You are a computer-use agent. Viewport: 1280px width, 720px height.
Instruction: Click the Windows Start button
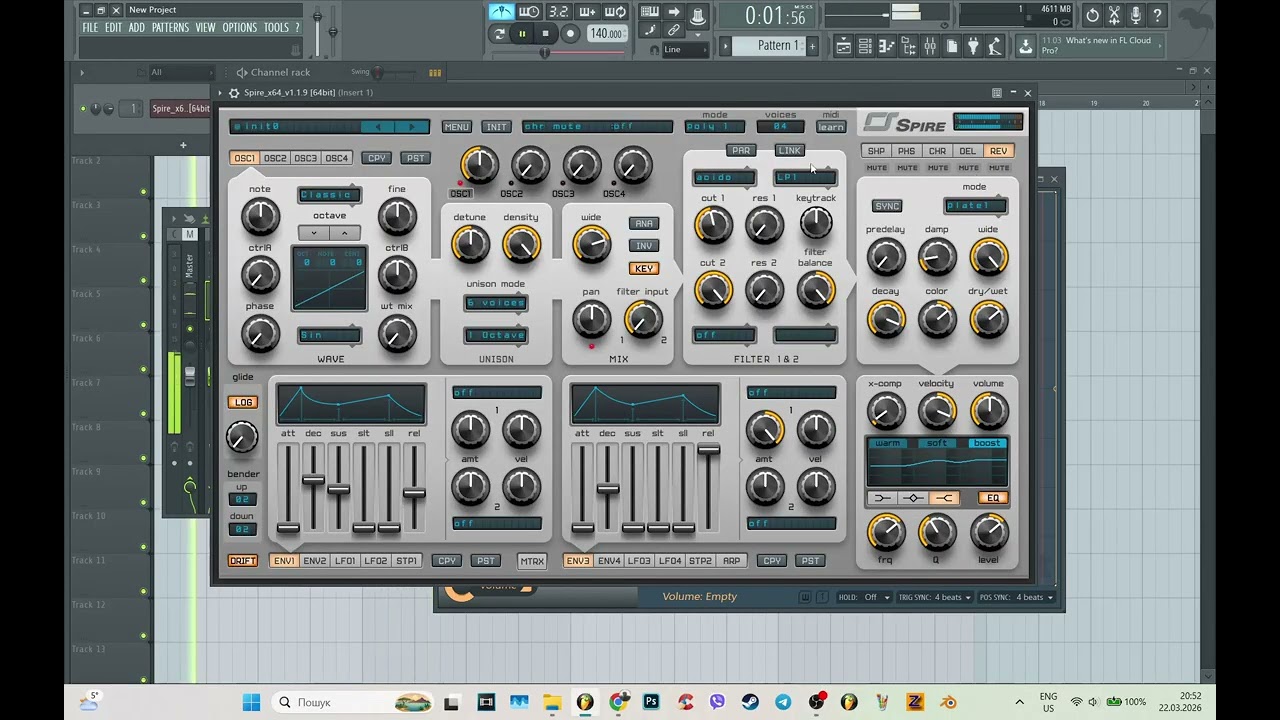[251, 702]
